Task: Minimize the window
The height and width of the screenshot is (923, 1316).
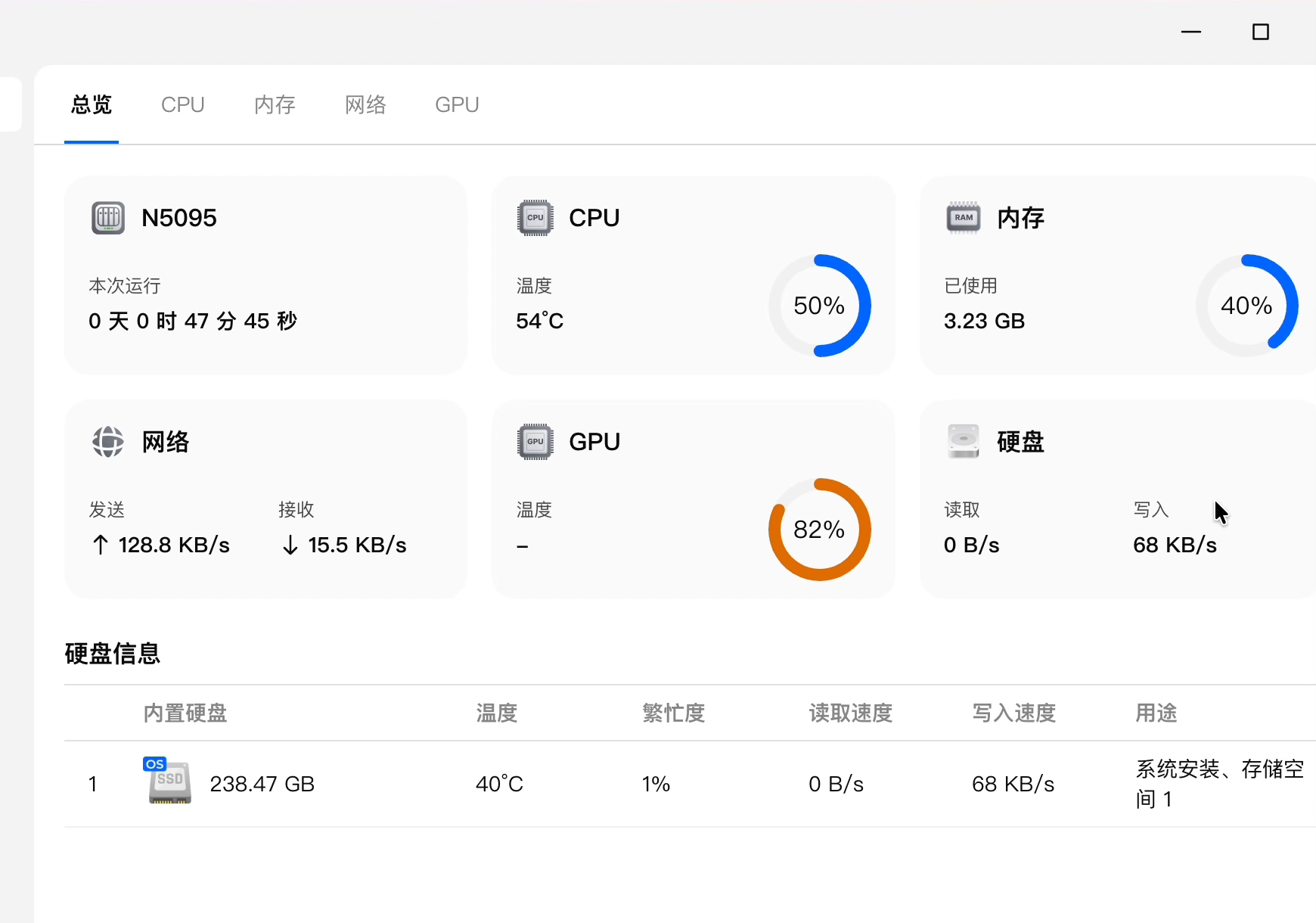Action: (x=1191, y=32)
